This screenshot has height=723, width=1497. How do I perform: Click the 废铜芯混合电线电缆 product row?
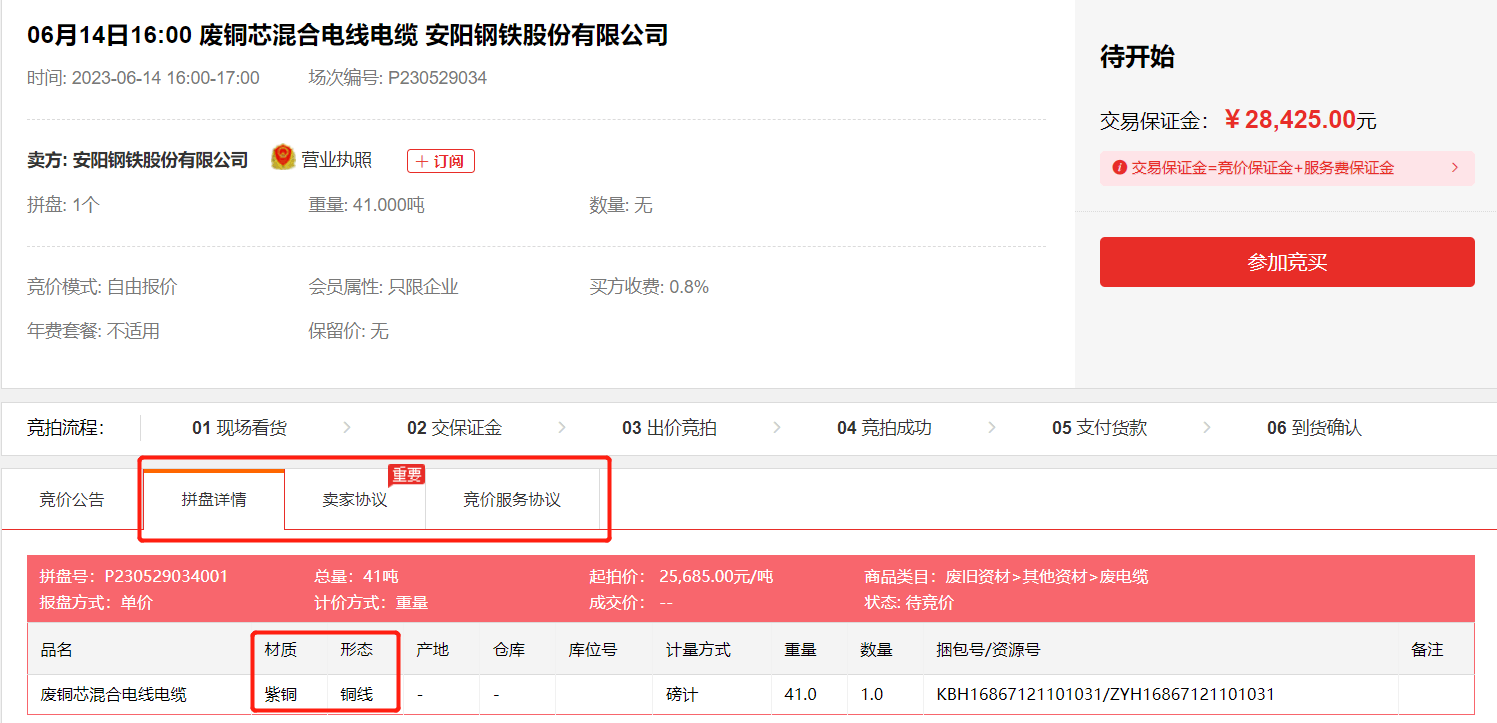pyautogui.click(x=113, y=694)
